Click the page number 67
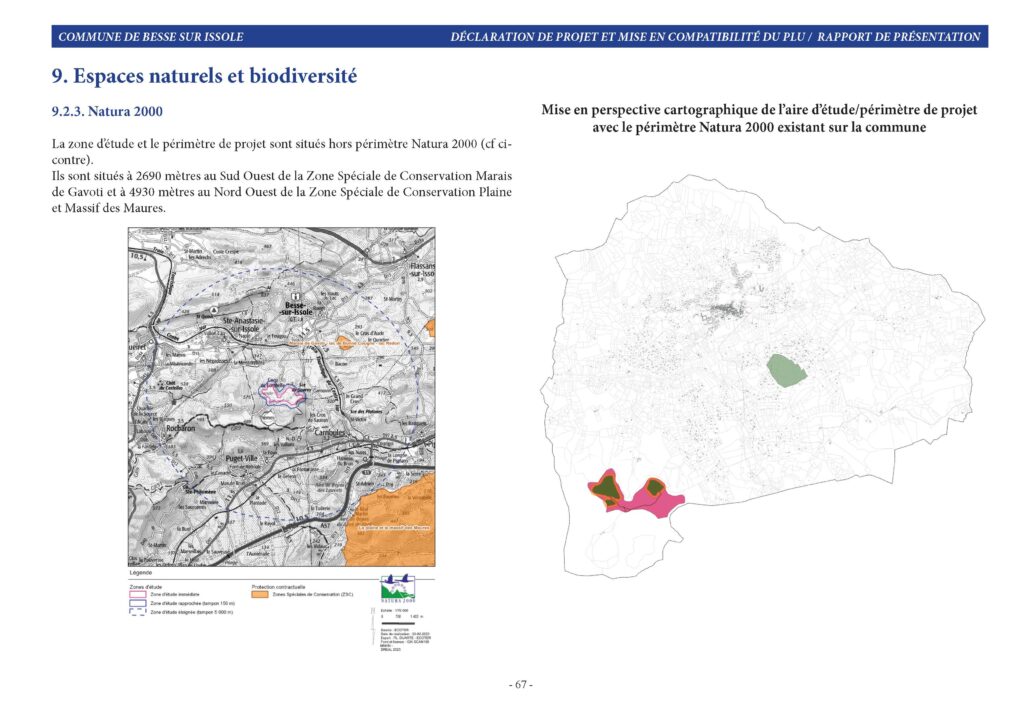Screen dimensions: 1024x724 tap(520, 685)
